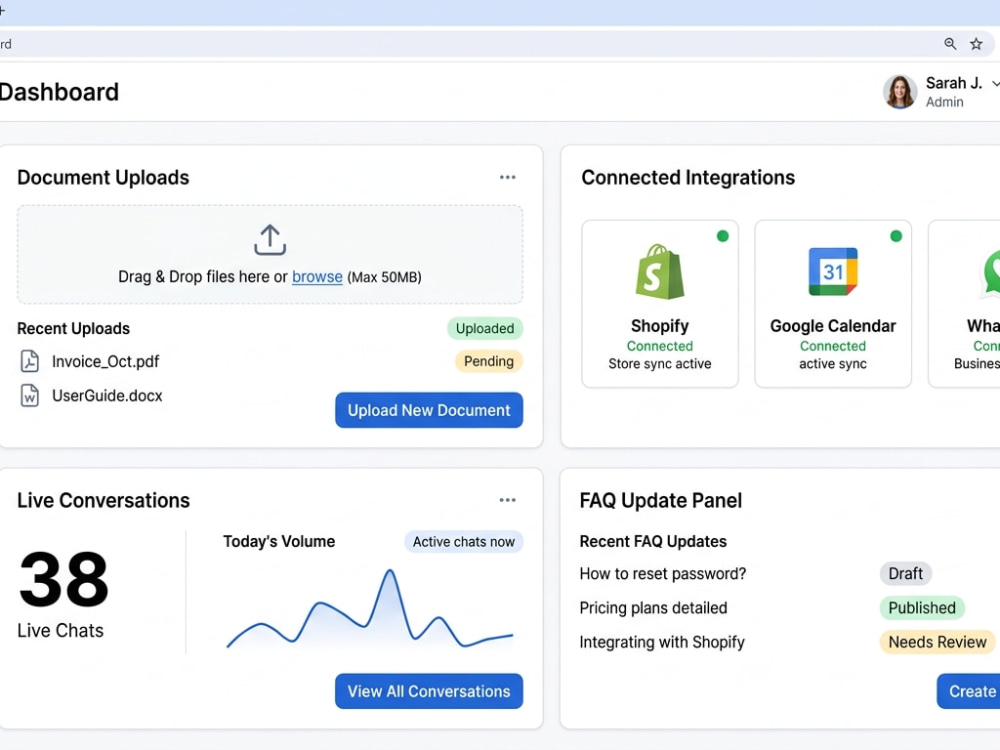Click View All Conversations button
Image resolution: width=1000 pixels, height=750 pixels.
(x=429, y=691)
